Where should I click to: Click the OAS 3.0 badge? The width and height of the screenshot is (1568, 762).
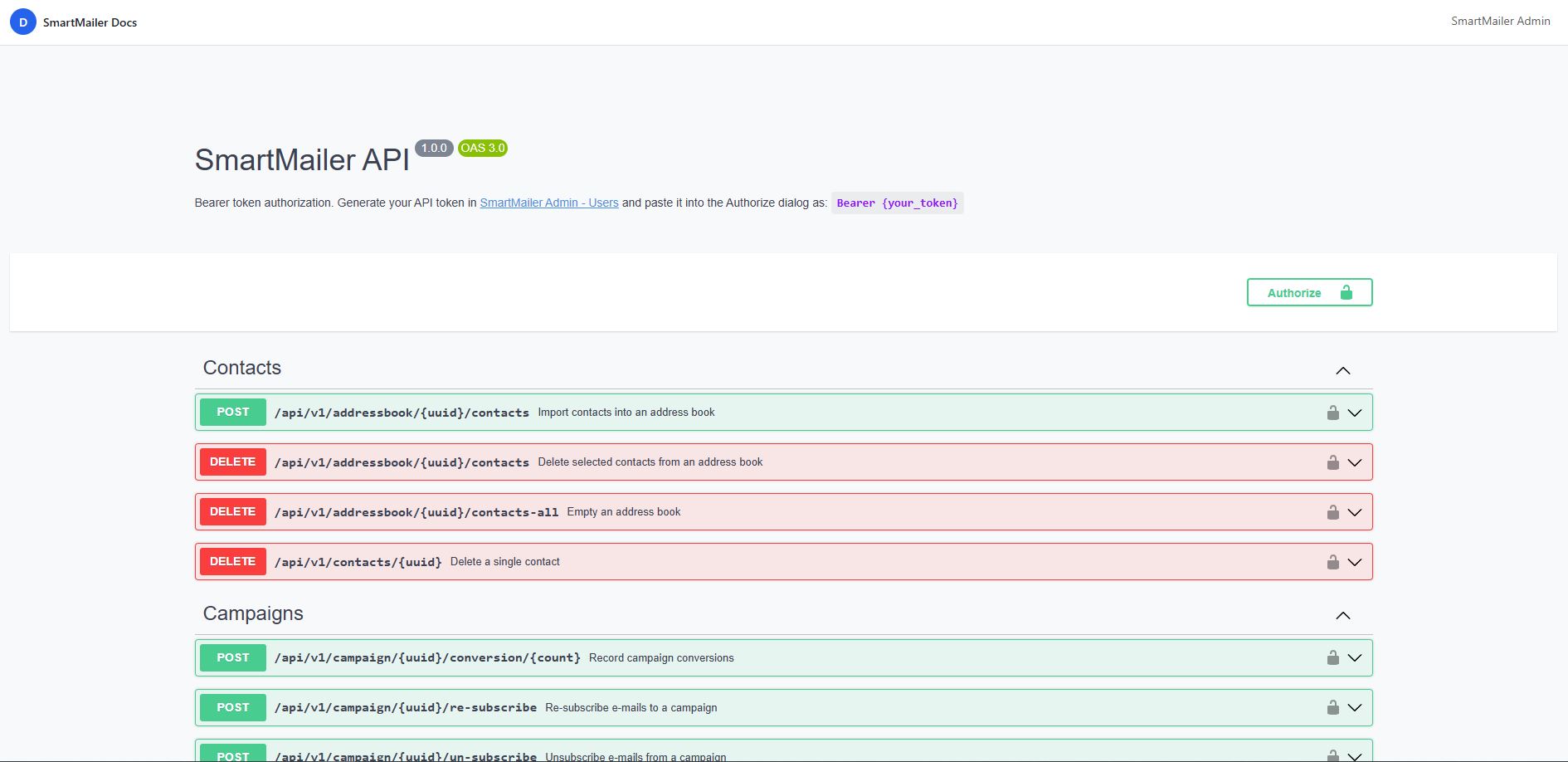(483, 148)
